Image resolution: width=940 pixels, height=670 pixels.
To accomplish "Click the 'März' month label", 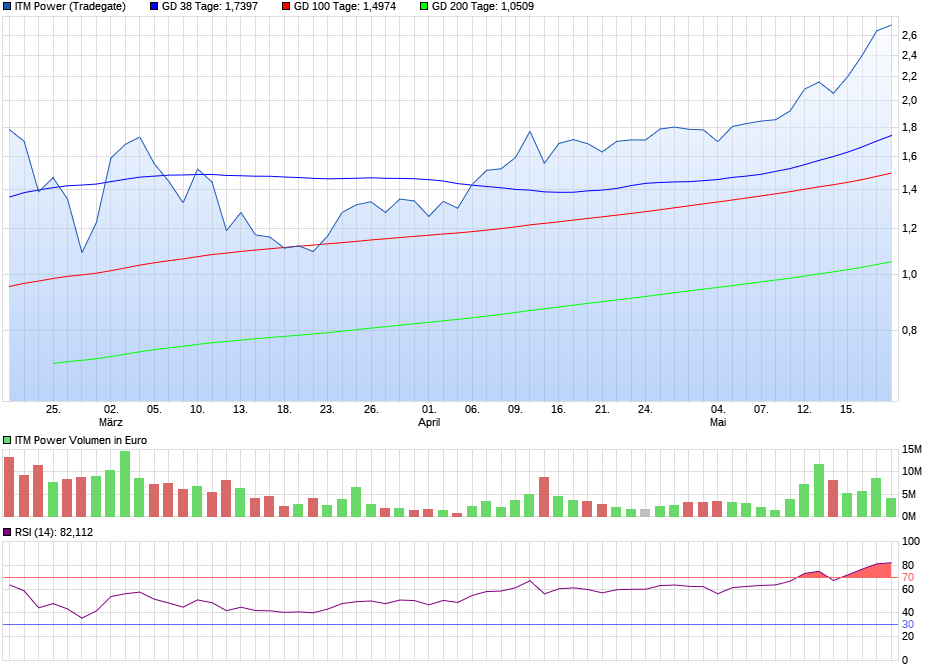I will pyautogui.click(x=111, y=422).
